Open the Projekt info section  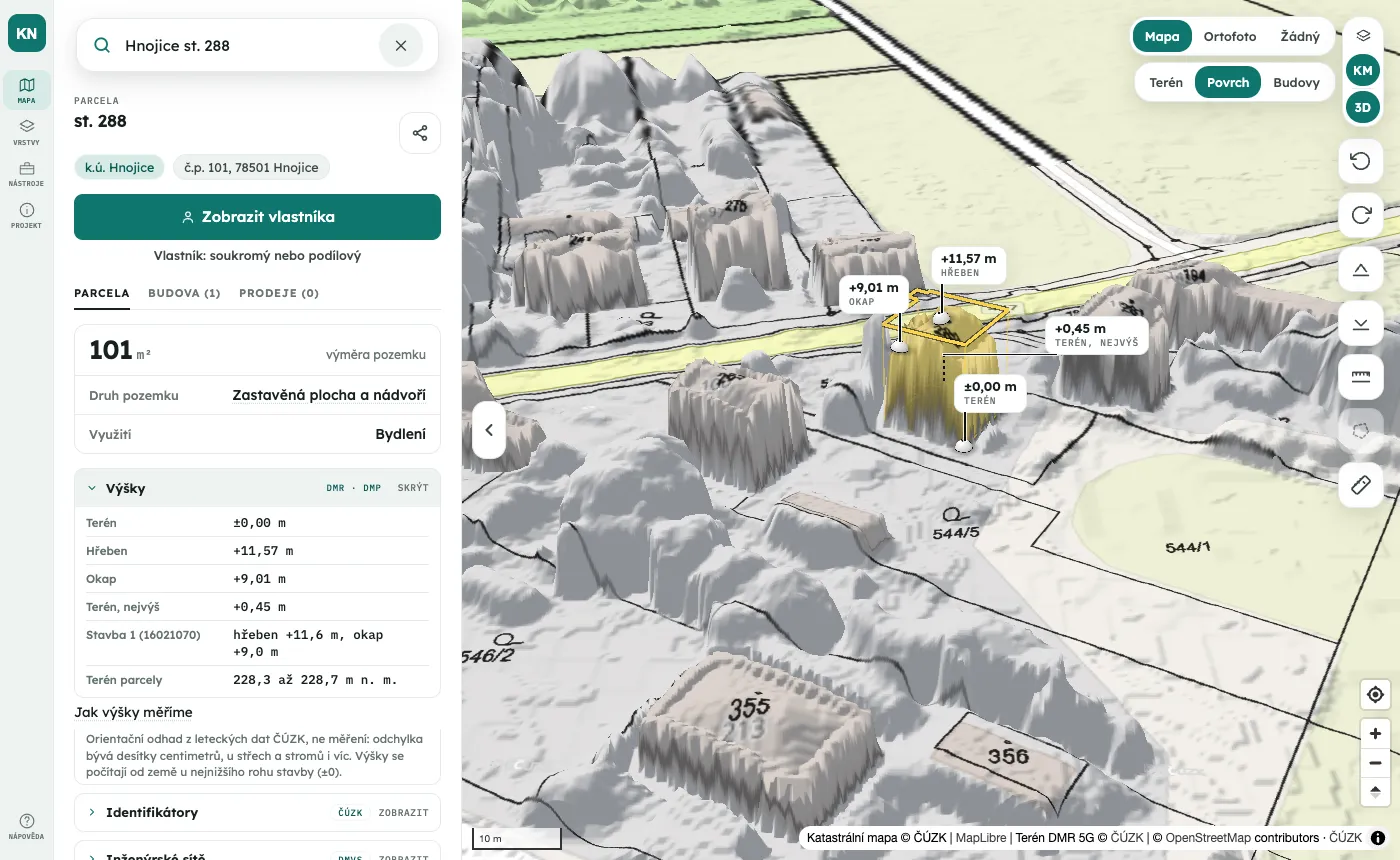pos(26,216)
